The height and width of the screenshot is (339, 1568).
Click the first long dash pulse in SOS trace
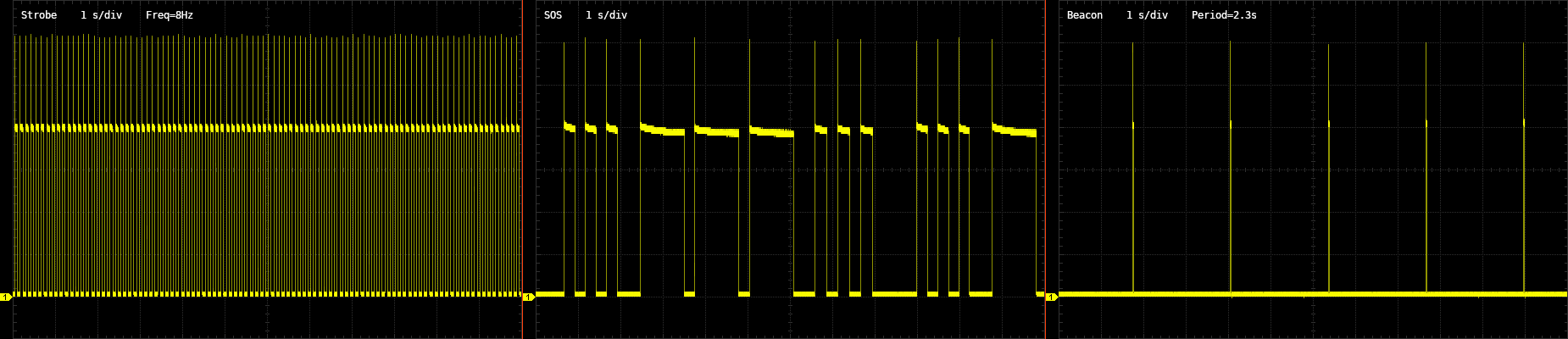662,131
